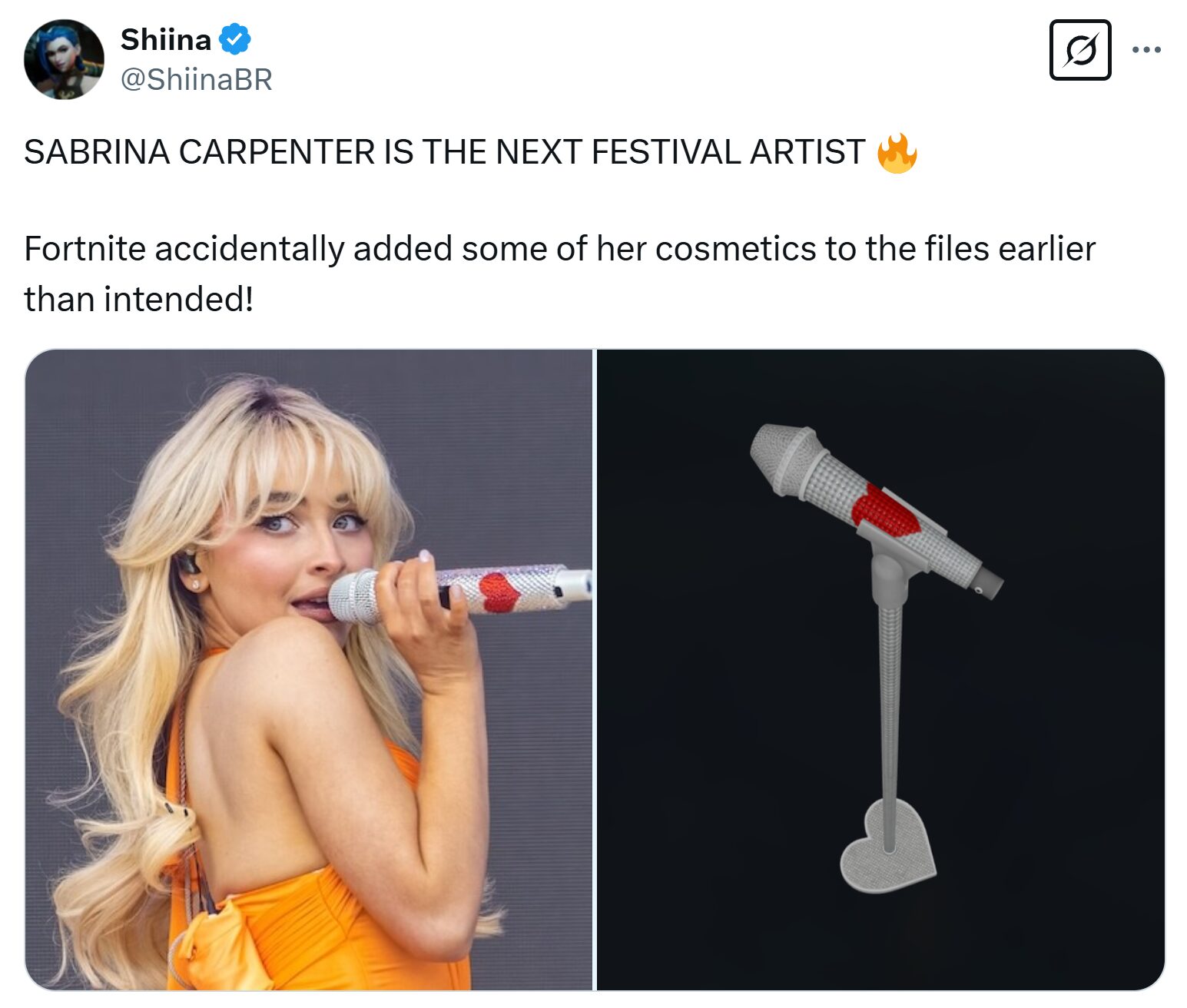Open the display name Shiina
This screenshot has width=1187, height=1008.
(166, 39)
